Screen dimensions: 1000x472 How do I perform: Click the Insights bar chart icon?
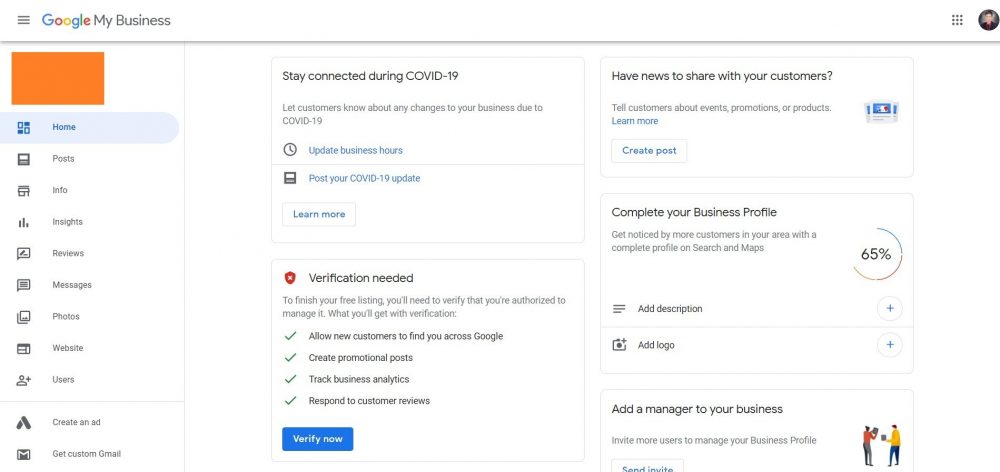pos(24,222)
